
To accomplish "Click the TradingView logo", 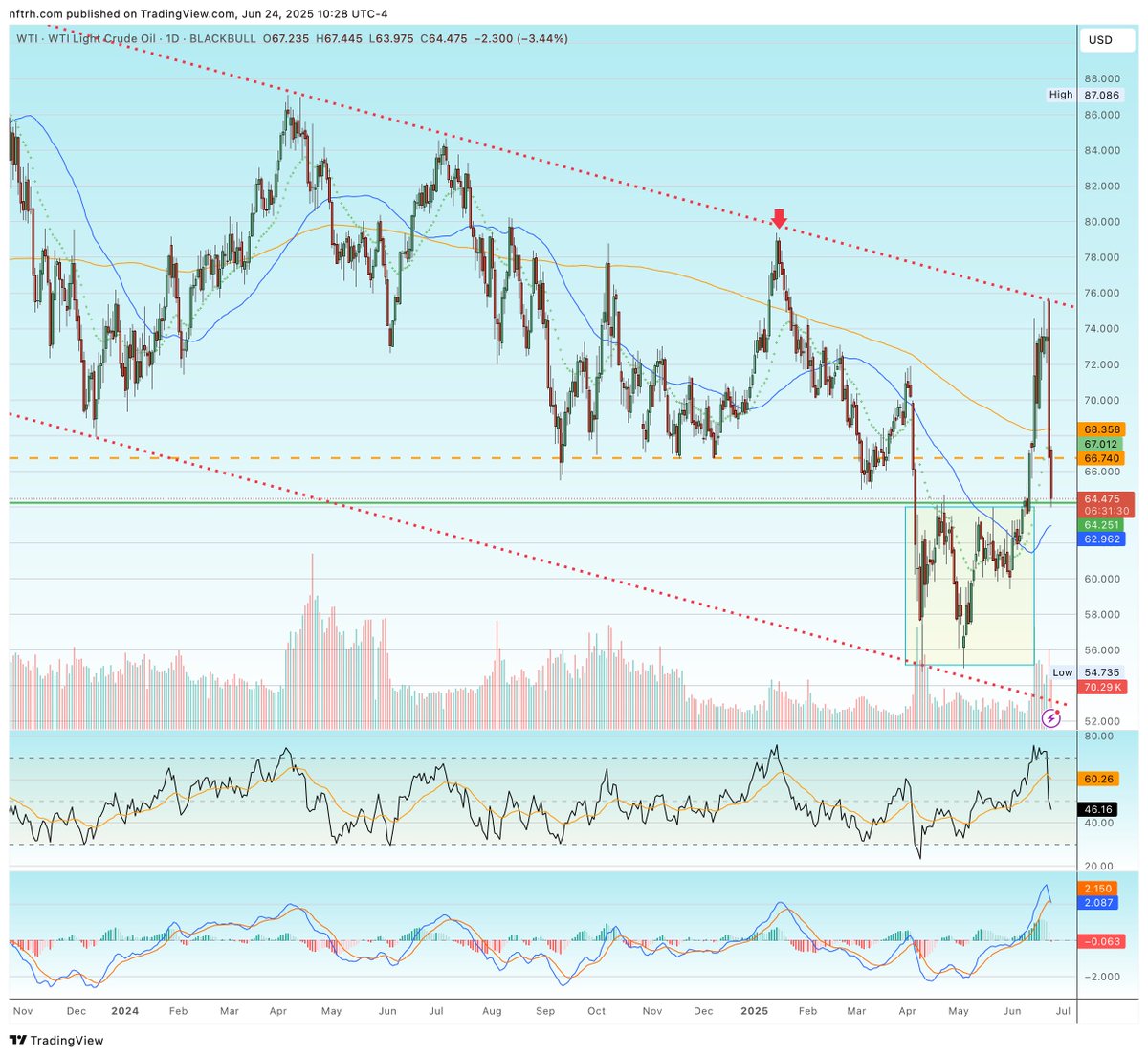I will click(x=56, y=1040).
